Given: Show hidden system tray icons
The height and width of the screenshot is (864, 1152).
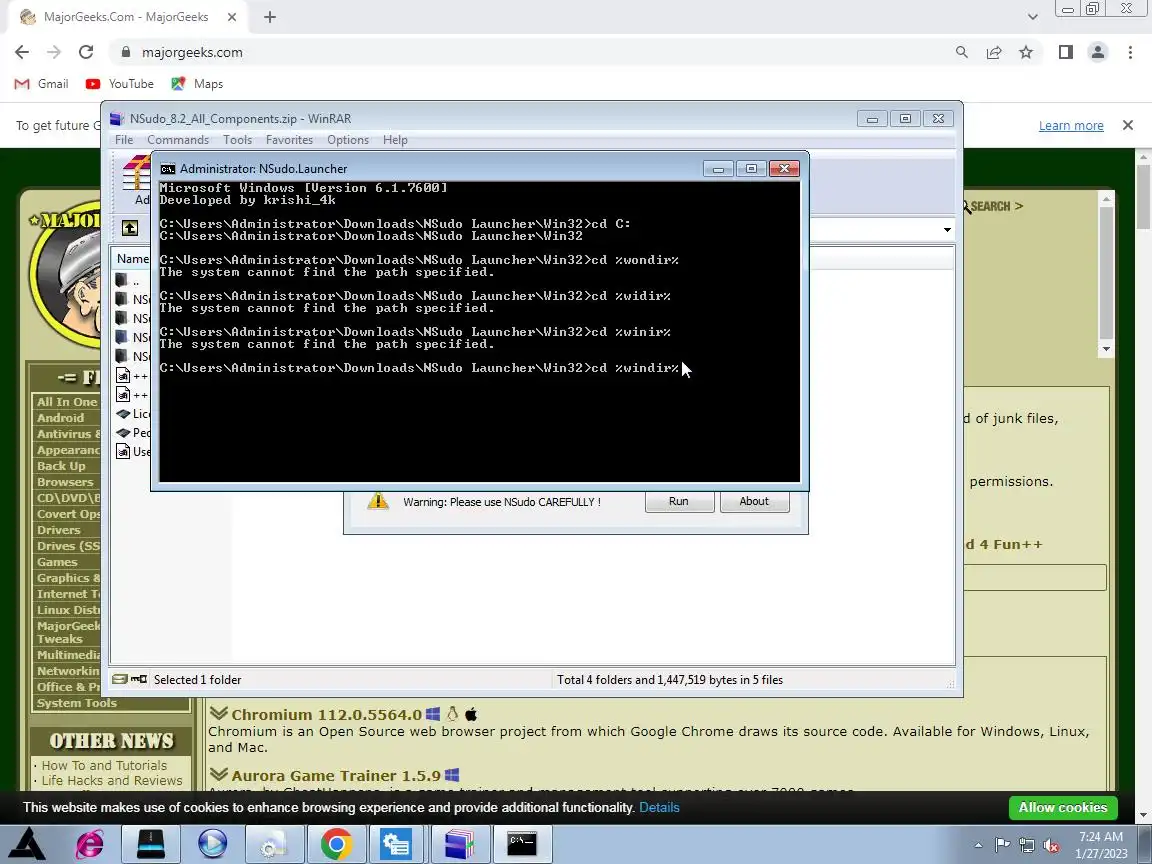Looking at the screenshot, I should [978, 845].
